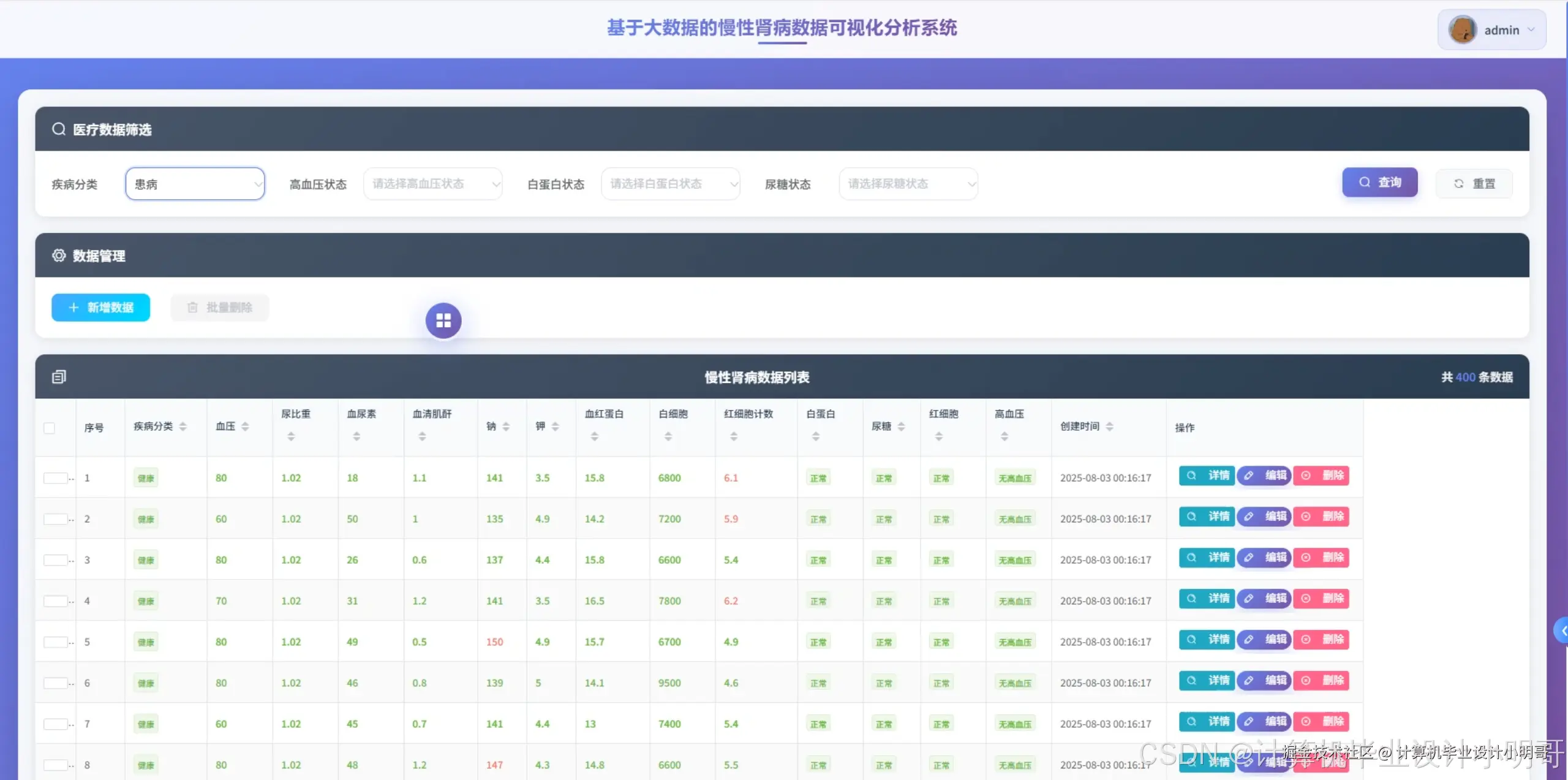Click the copy icon on the data list header
The height and width of the screenshot is (780, 1568).
pos(59,376)
